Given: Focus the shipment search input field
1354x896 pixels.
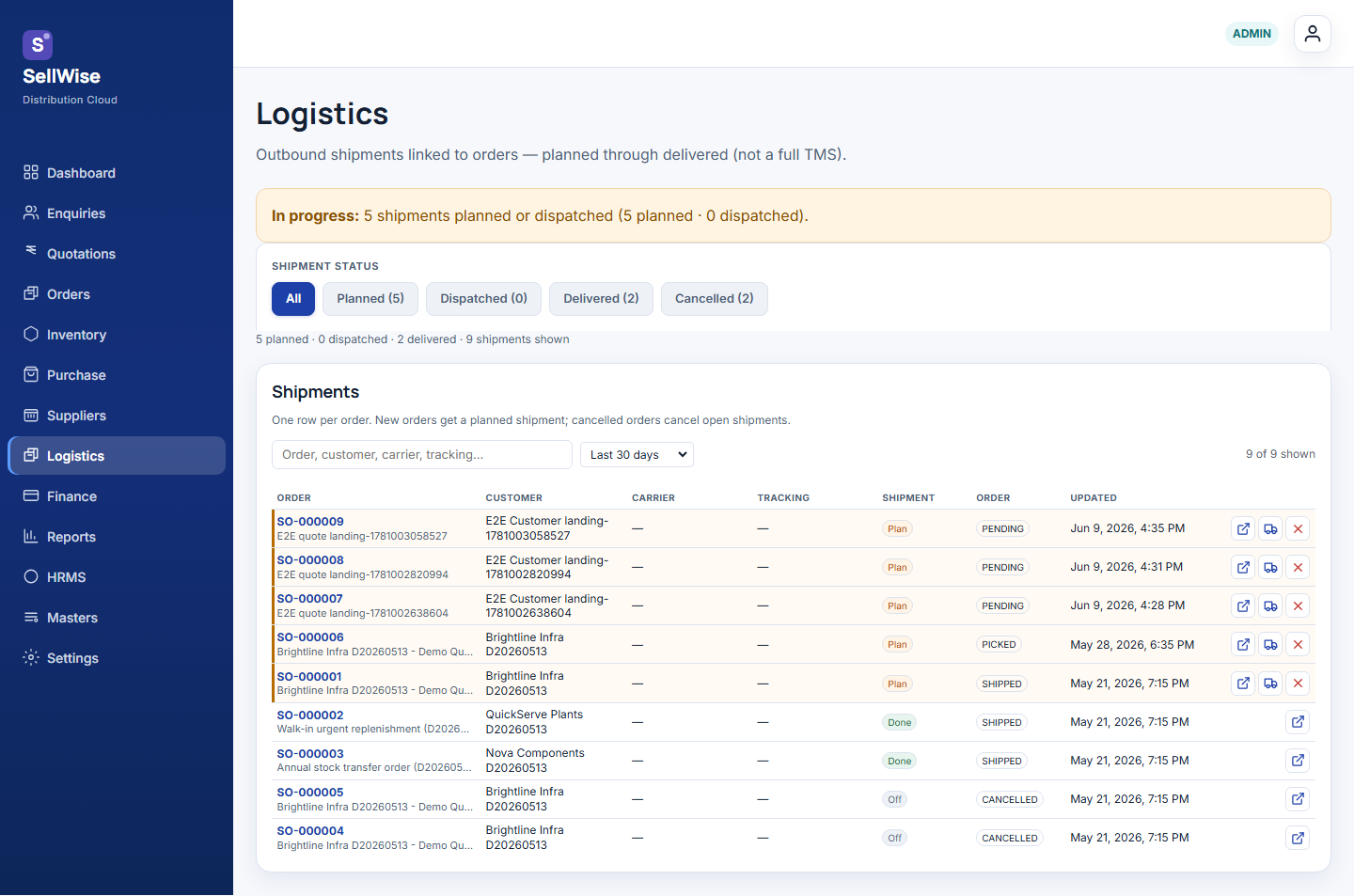Looking at the screenshot, I should point(422,455).
